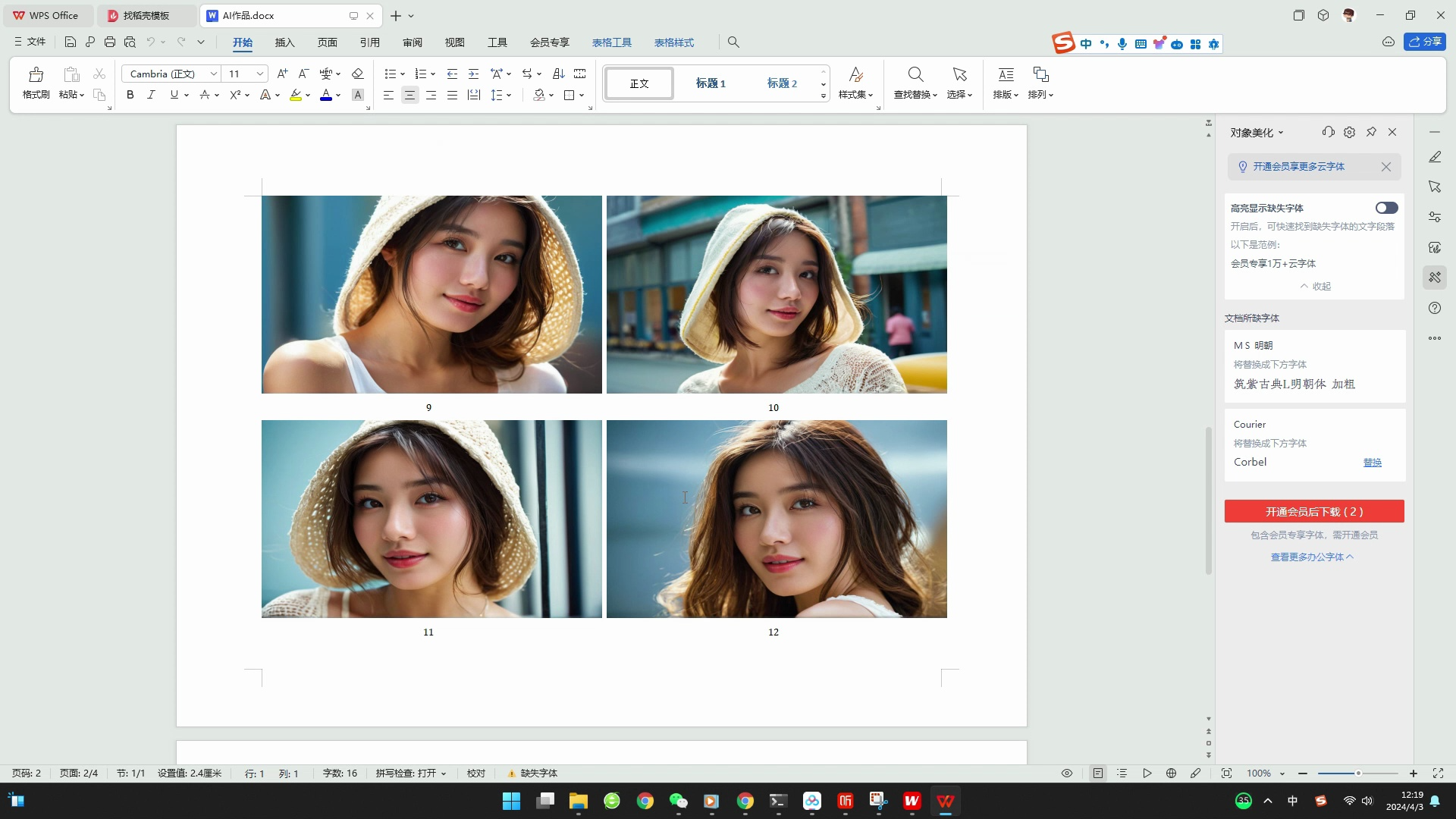Open the font name dropdown Cambria

[x=214, y=74]
